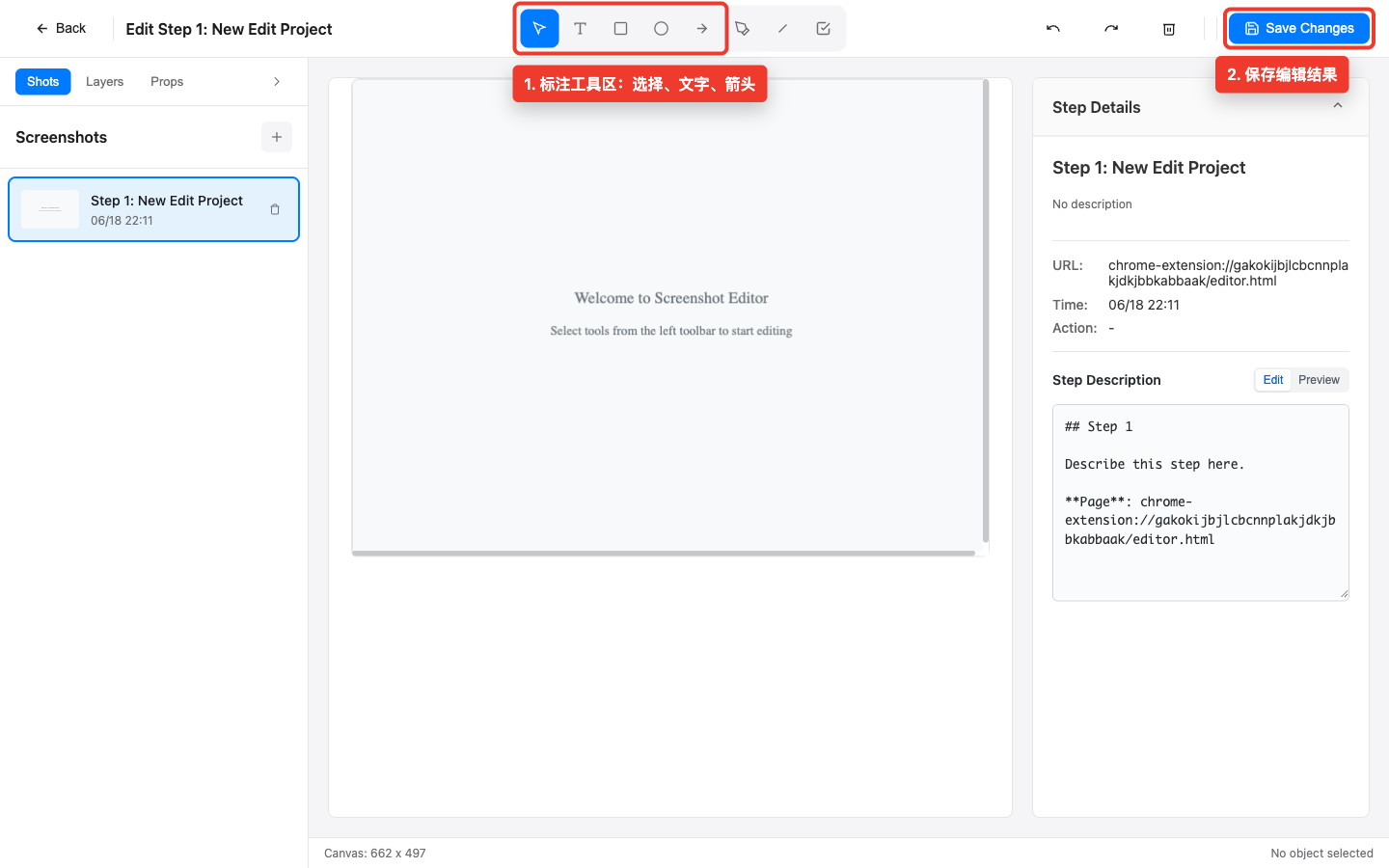Open the Props tab
The image size is (1389, 868).
(x=167, y=82)
